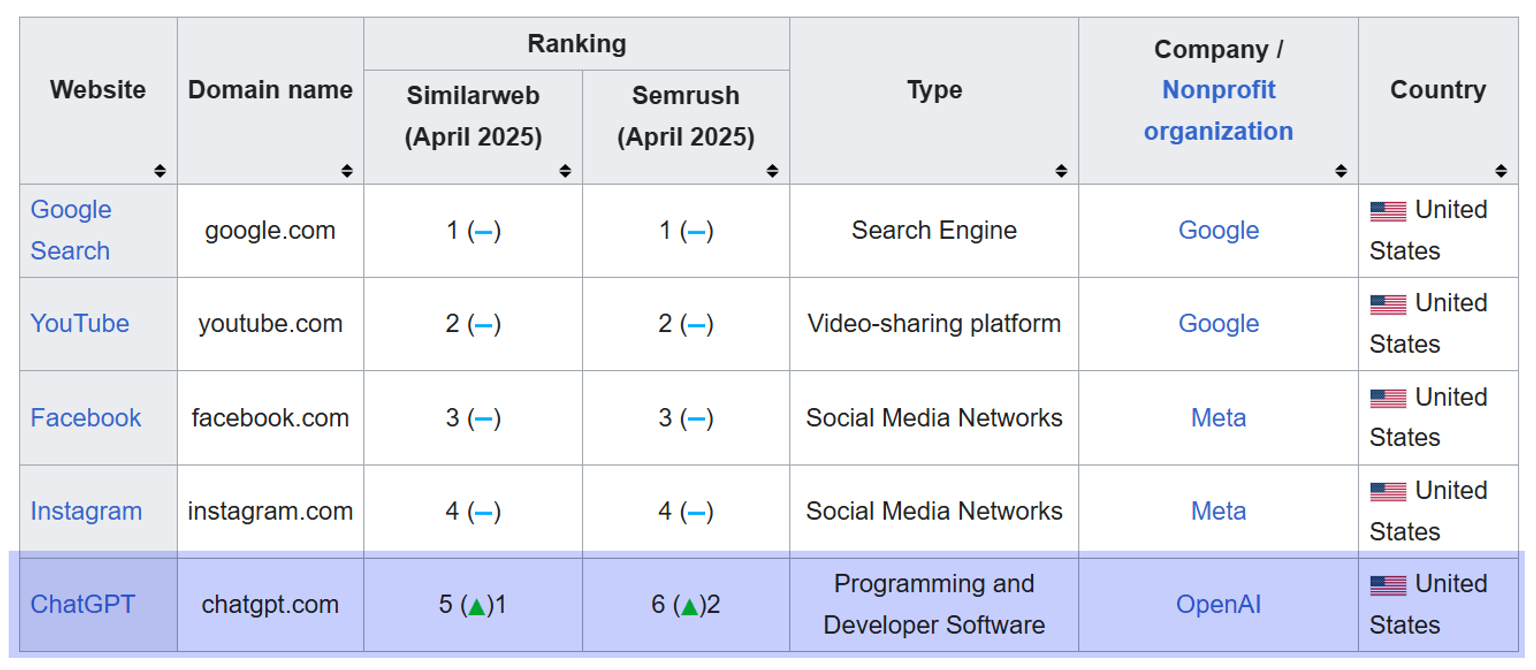Click the US flag in ChatGPT row
The image size is (1536, 670).
1388,585
